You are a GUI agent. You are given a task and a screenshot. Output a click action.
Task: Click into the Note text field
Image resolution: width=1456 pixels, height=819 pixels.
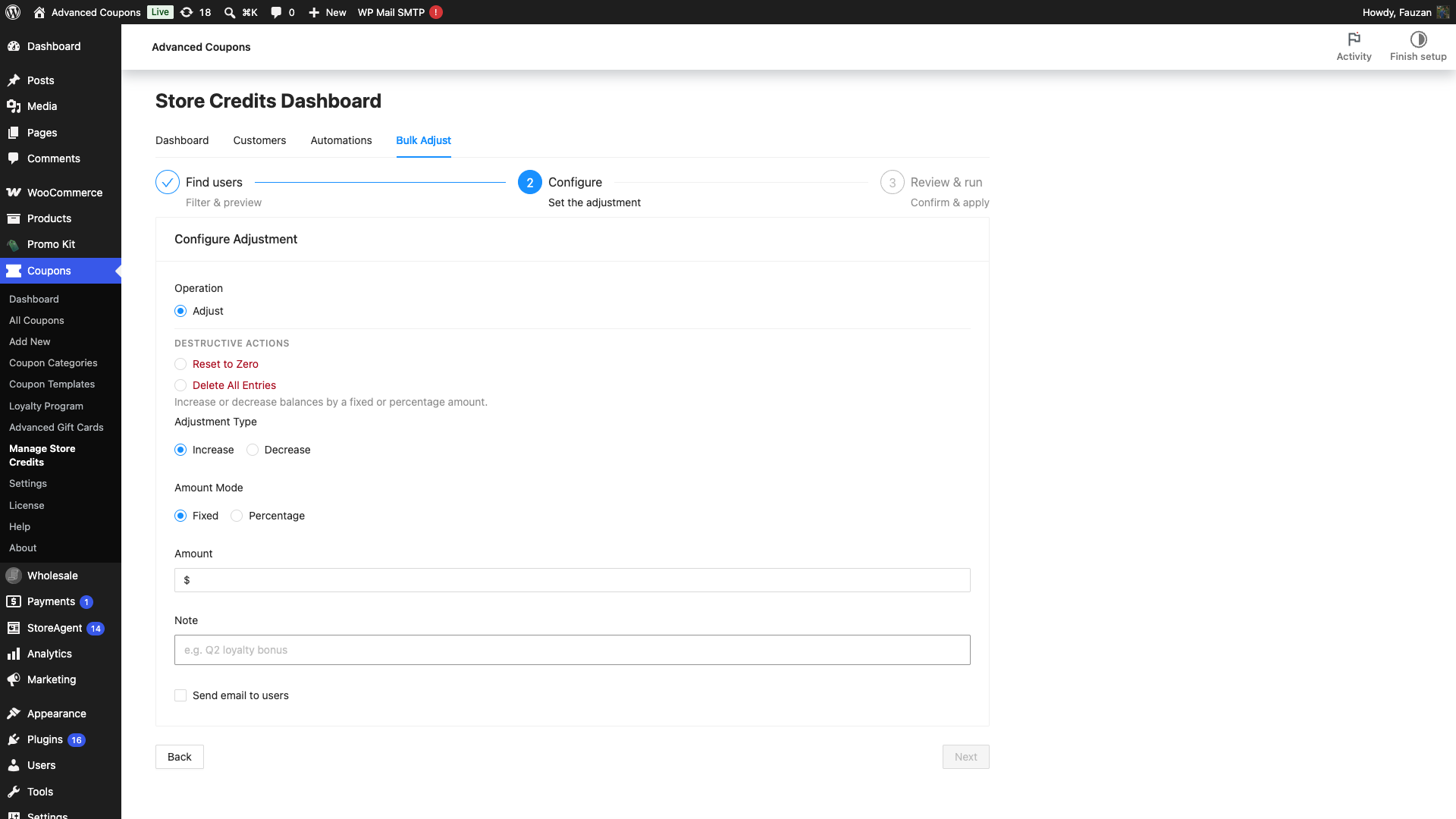pyautogui.click(x=573, y=650)
